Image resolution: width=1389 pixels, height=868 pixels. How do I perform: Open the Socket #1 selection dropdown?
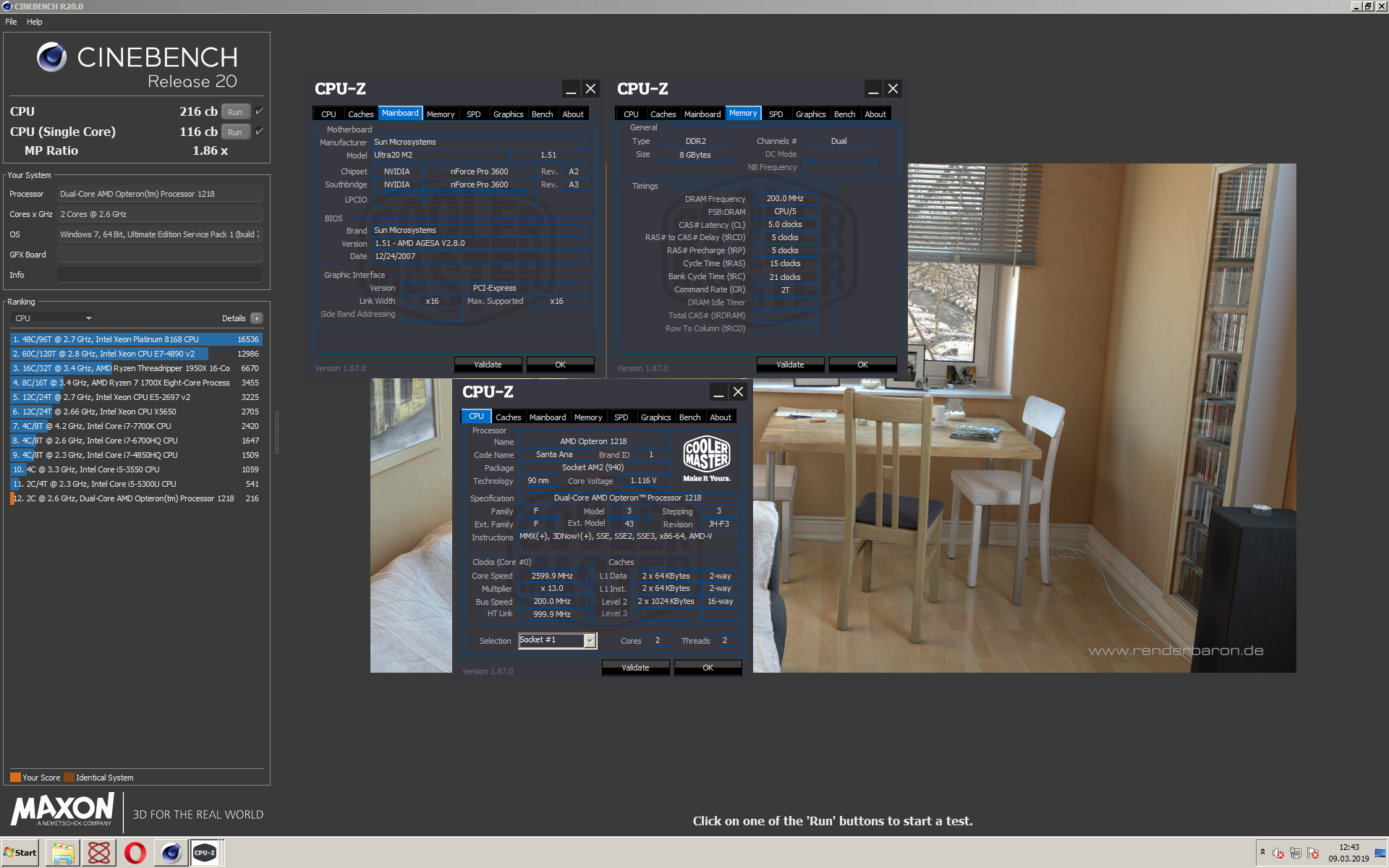point(590,641)
